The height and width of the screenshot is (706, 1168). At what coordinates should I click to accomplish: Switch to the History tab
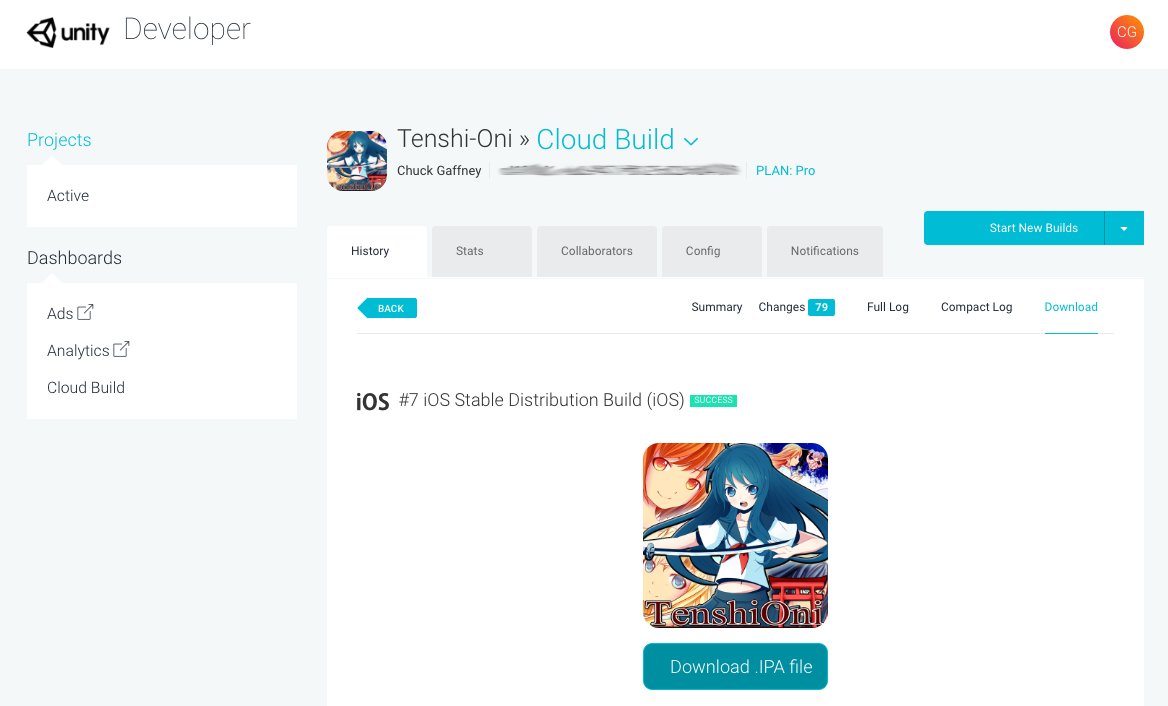tap(377, 252)
